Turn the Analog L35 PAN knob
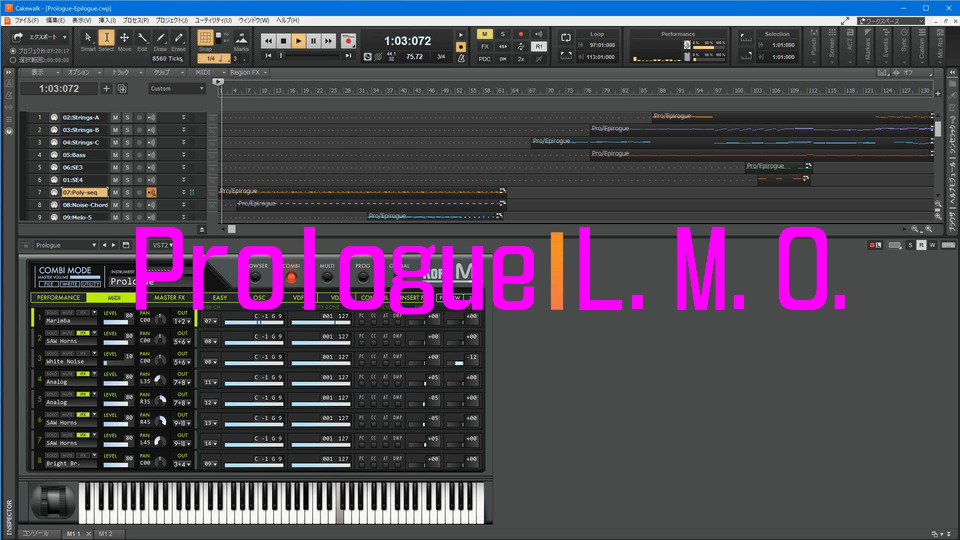 (x=160, y=380)
